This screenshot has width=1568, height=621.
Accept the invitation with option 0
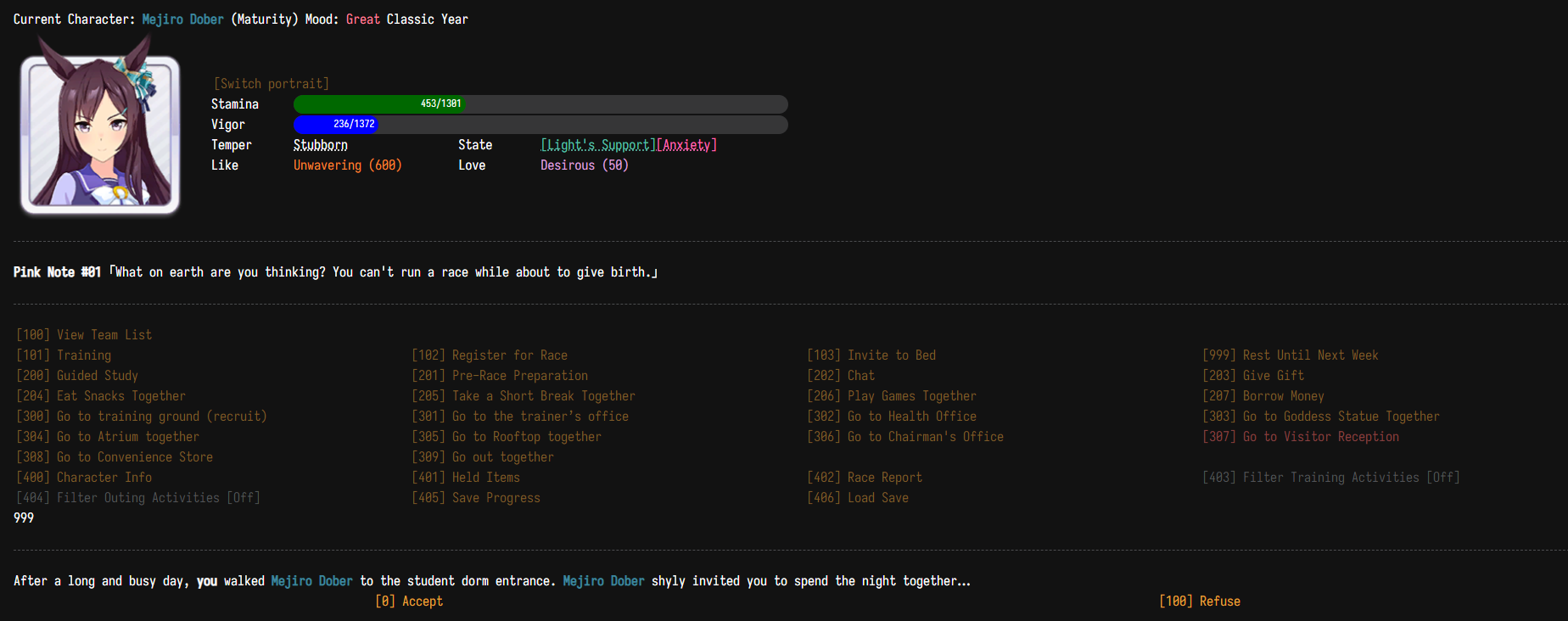tap(409, 601)
